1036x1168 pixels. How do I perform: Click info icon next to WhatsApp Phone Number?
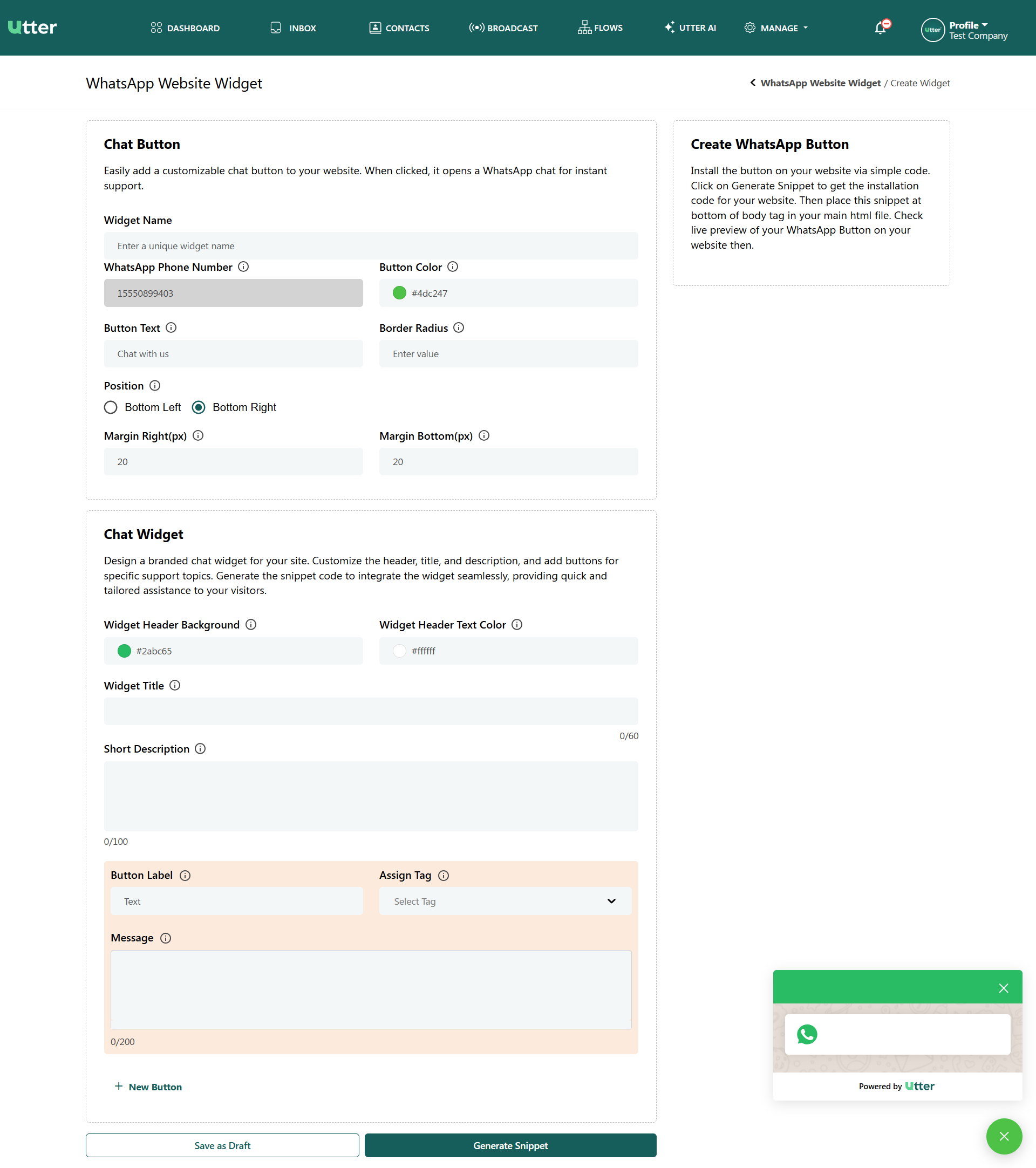(243, 267)
